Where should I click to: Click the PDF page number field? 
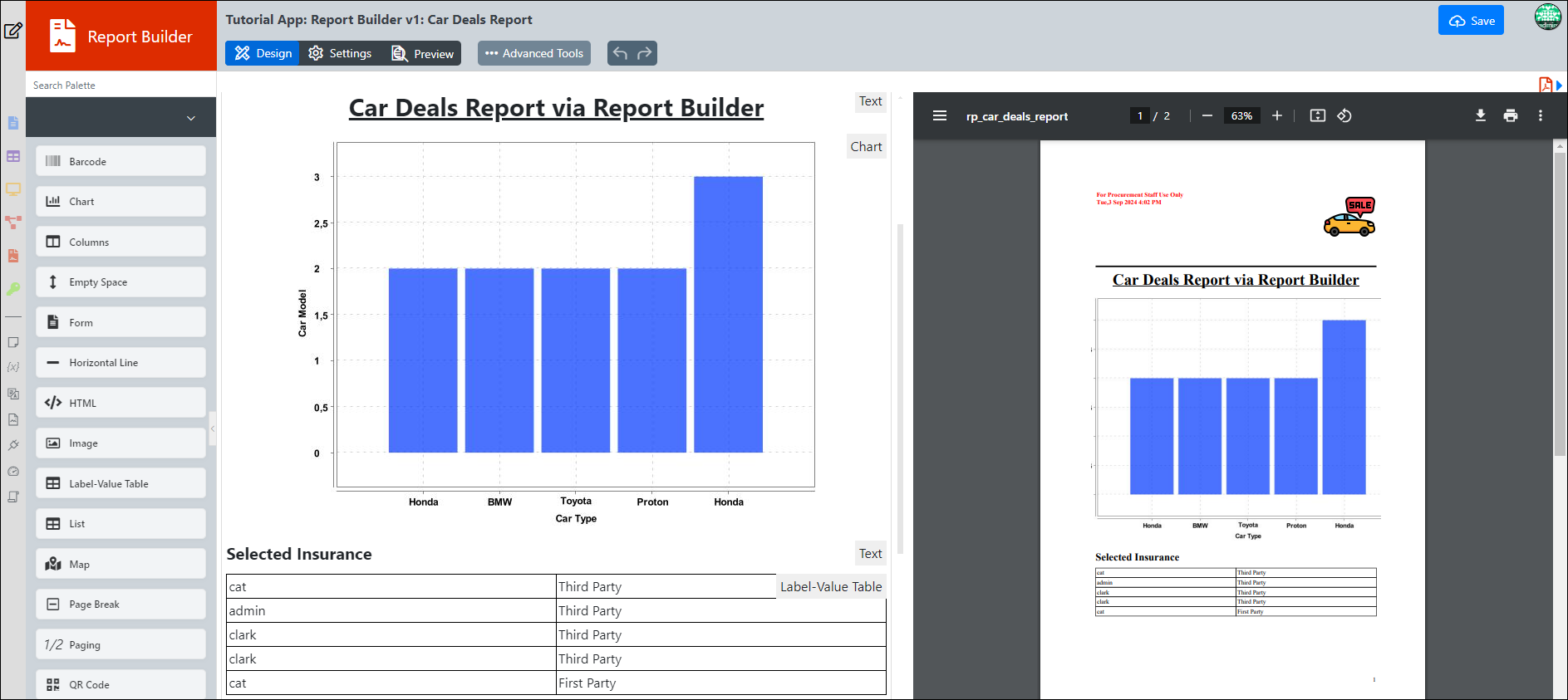pos(1140,115)
